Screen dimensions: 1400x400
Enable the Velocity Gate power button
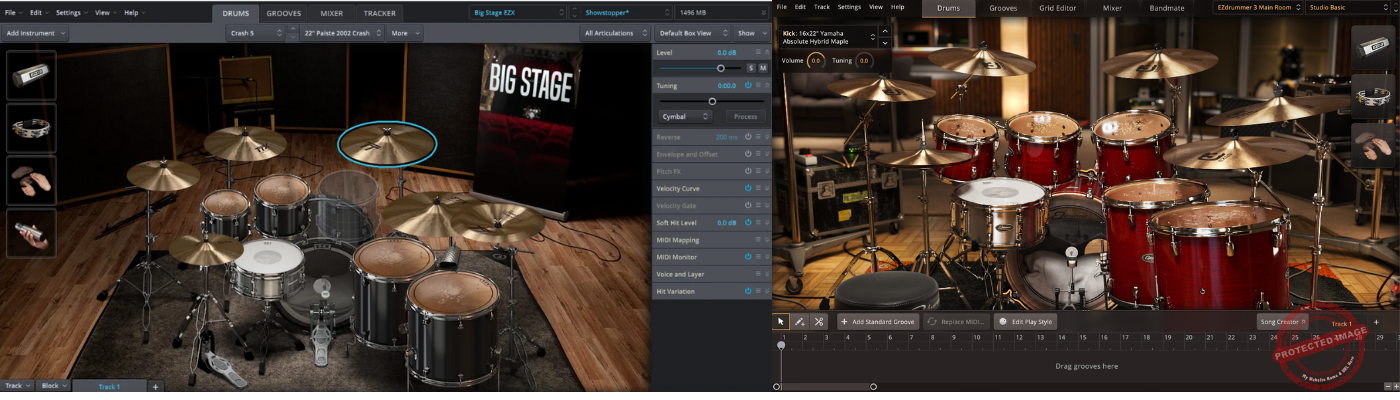click(747, 205)
